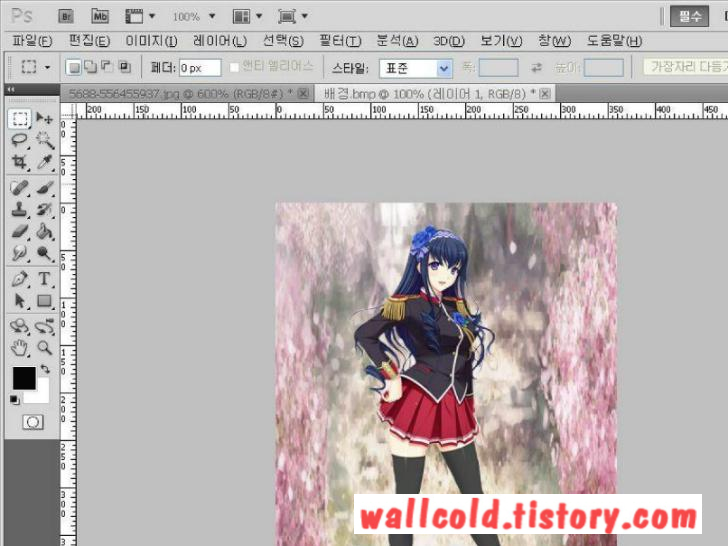The image size is (728, 546).
Task: Select the Rectangular Marquee tool
Action: [20, 118]
